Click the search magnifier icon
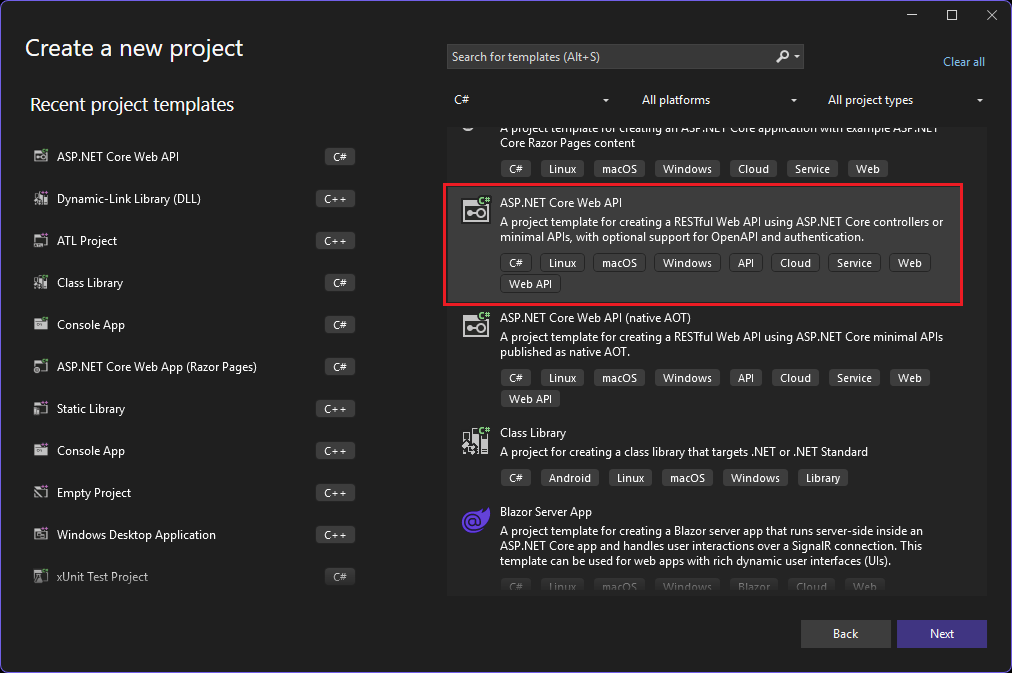 (782, 57)
